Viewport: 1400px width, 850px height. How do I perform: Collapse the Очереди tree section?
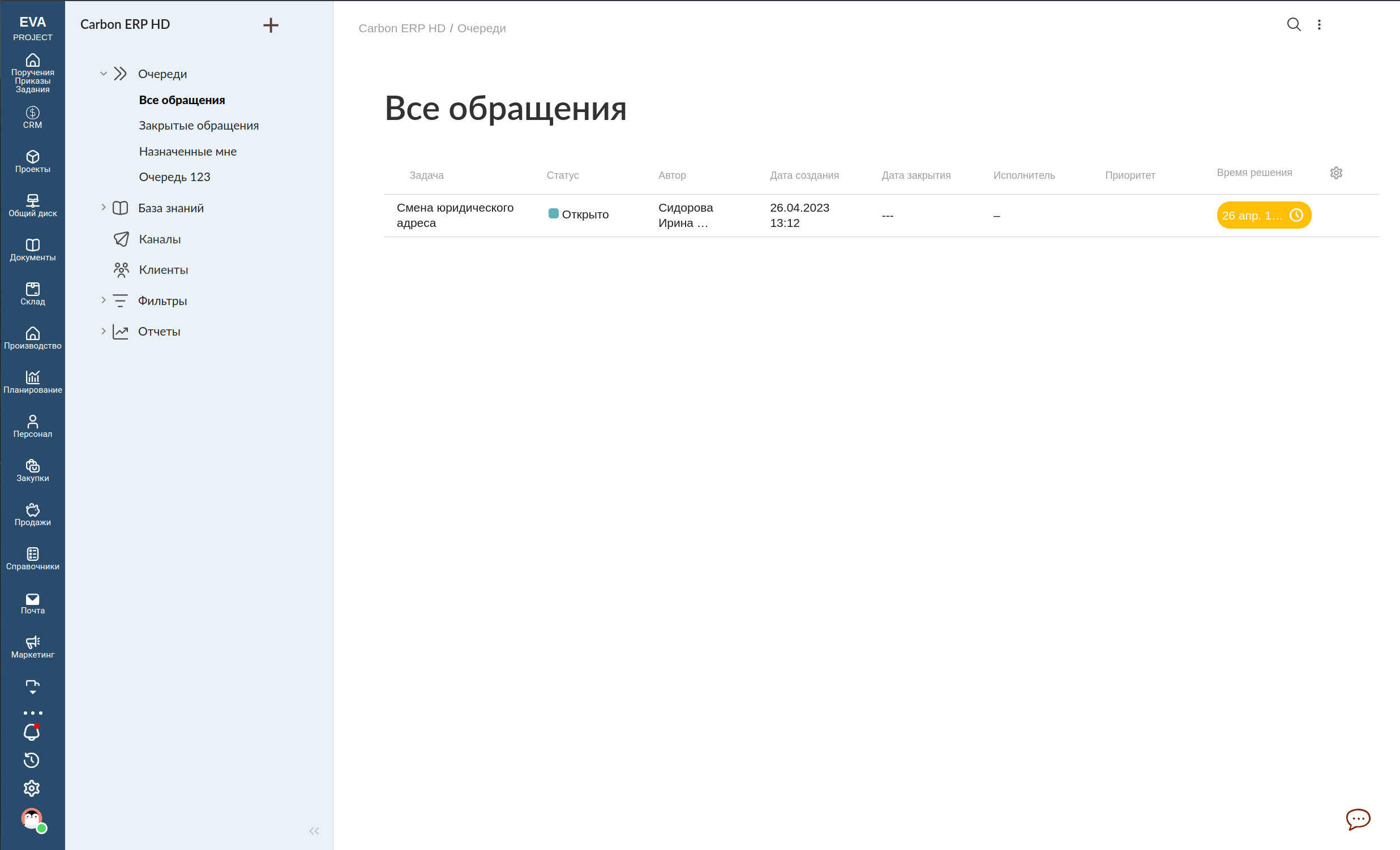click(104, 74)
